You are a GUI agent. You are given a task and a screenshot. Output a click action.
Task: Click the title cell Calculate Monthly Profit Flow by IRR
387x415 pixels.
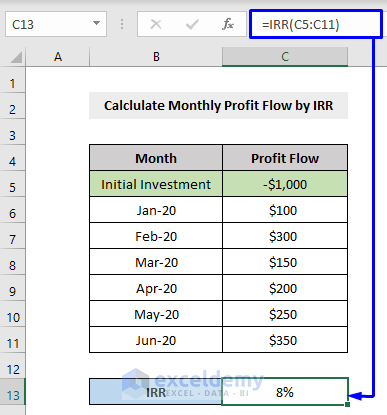click(218, 106)
